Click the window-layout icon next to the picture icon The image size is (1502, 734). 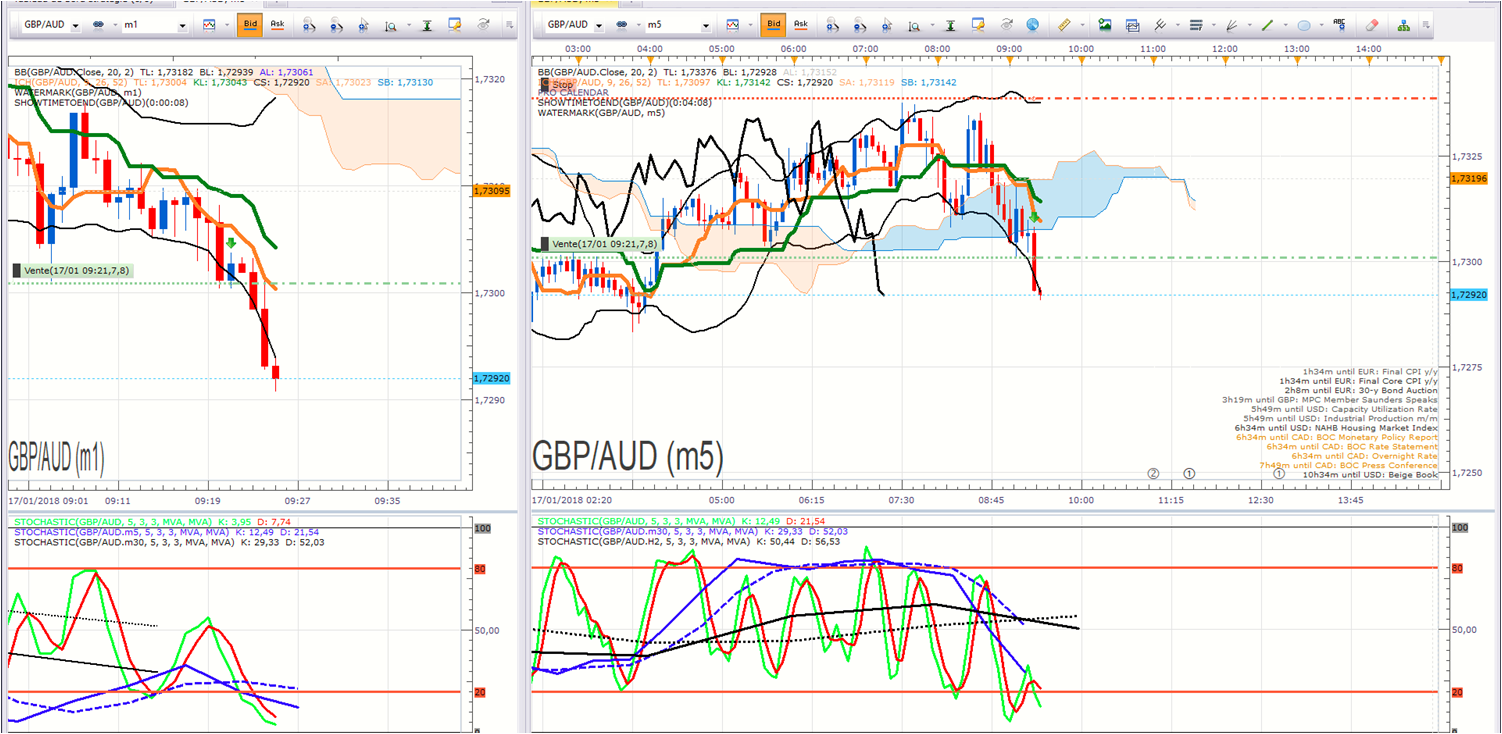click(x=1133, y=25)
